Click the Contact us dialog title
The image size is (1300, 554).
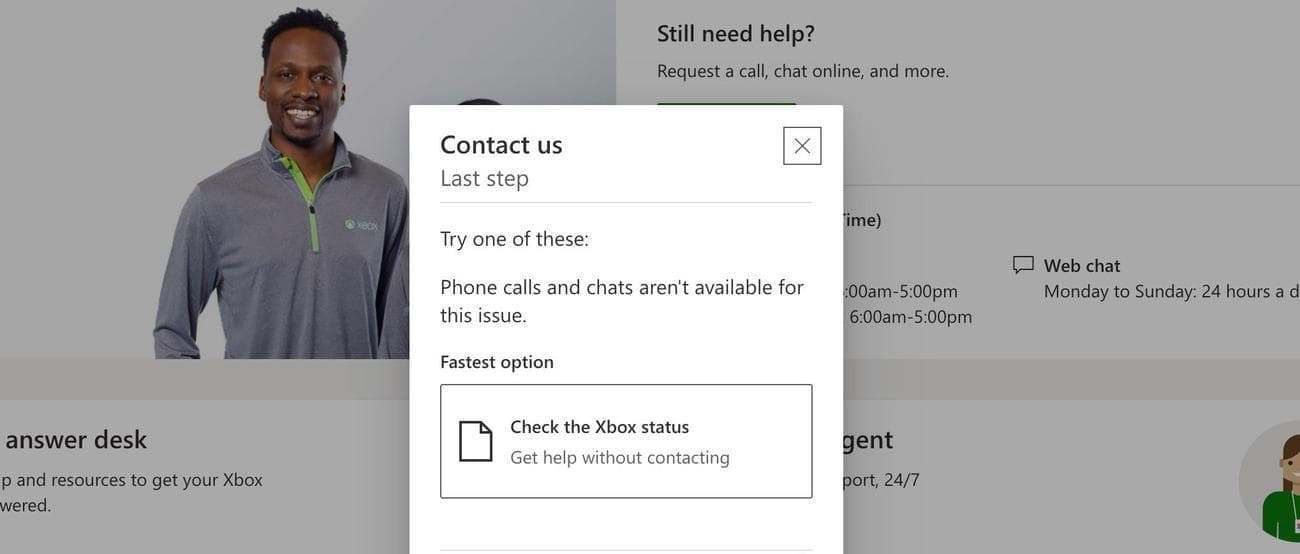point(501,145)
